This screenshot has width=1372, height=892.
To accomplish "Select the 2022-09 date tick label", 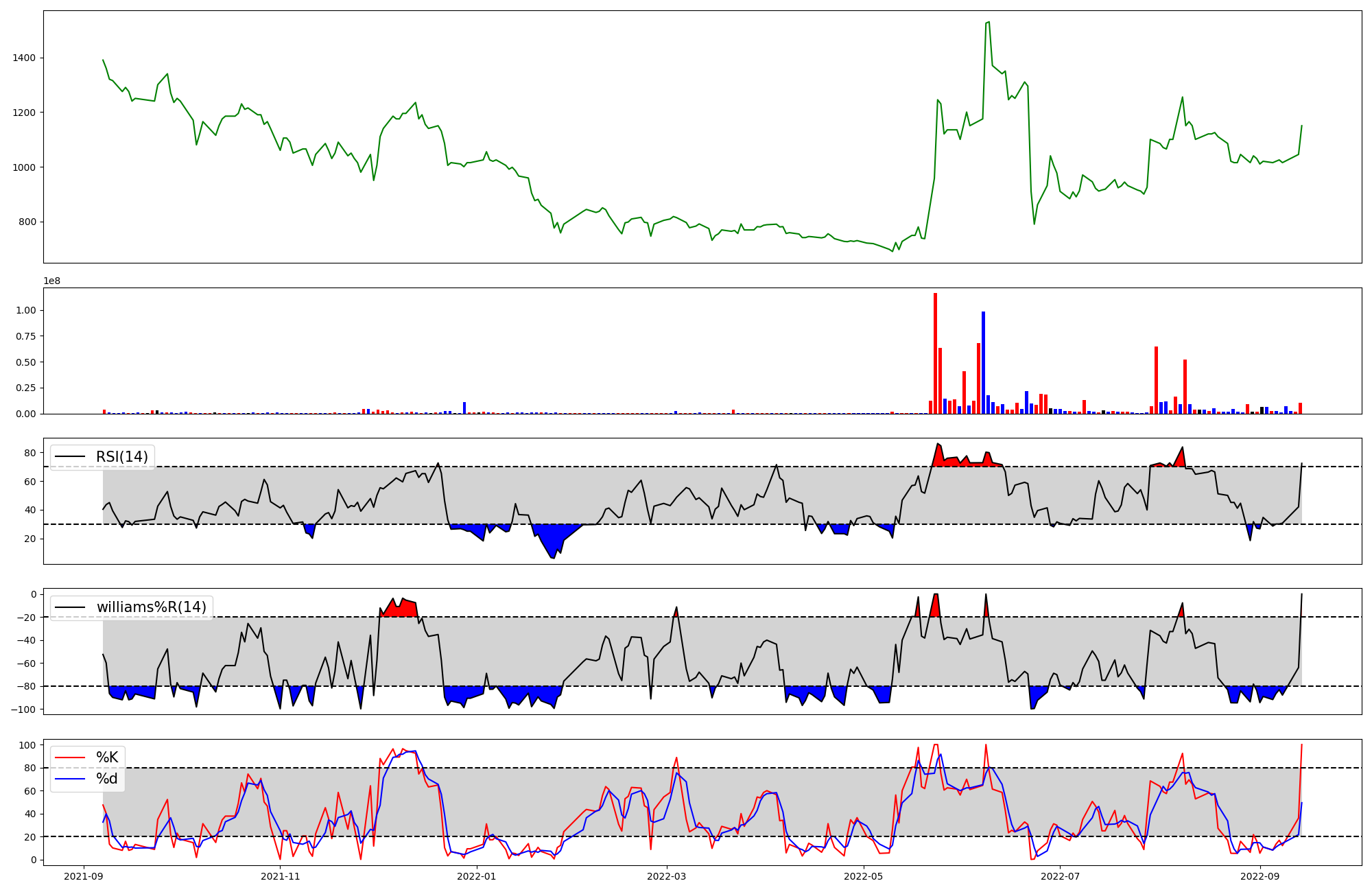I will tap(1260, 876).
